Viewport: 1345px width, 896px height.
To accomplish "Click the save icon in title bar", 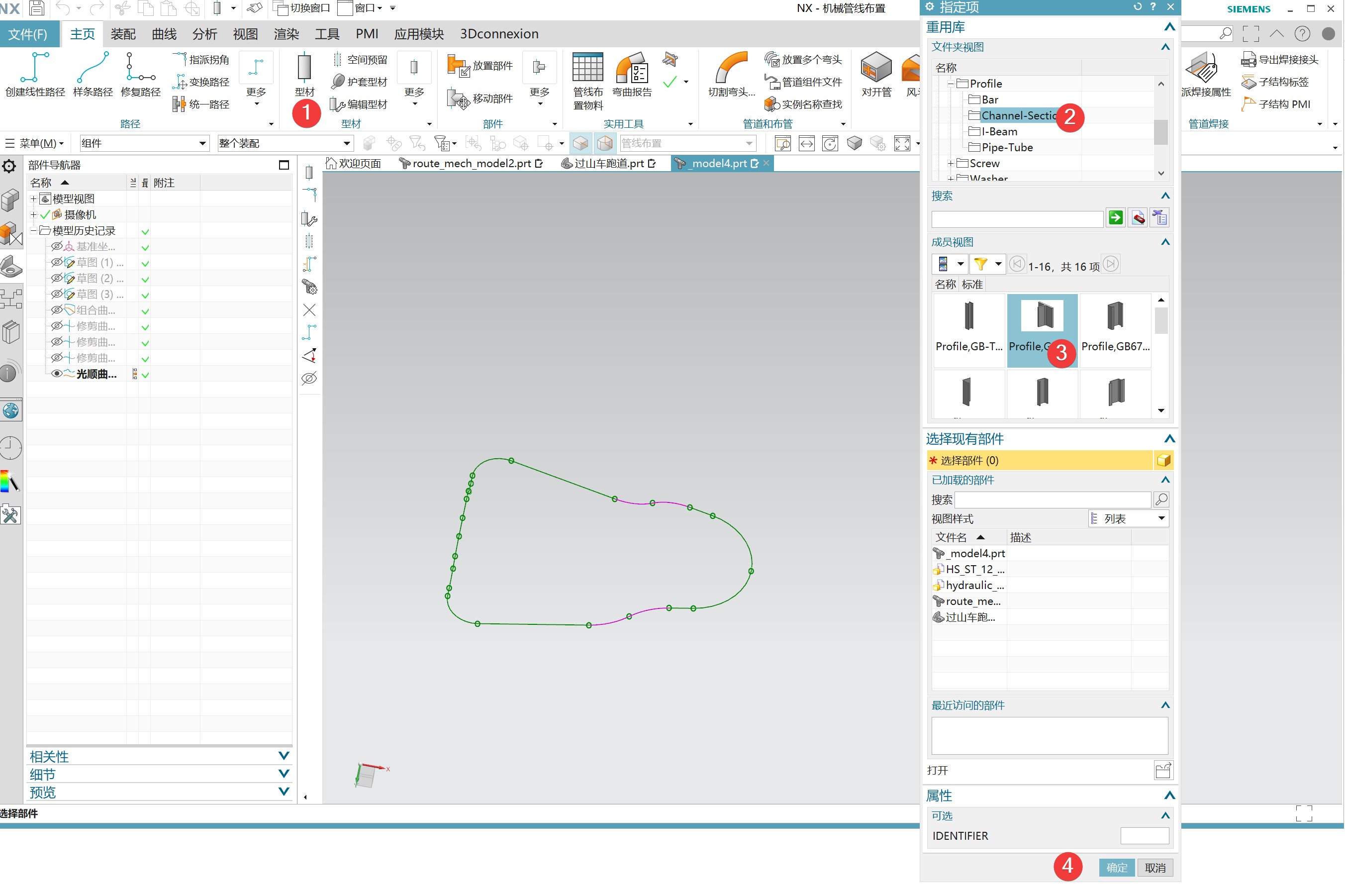I will pos(37,8).
